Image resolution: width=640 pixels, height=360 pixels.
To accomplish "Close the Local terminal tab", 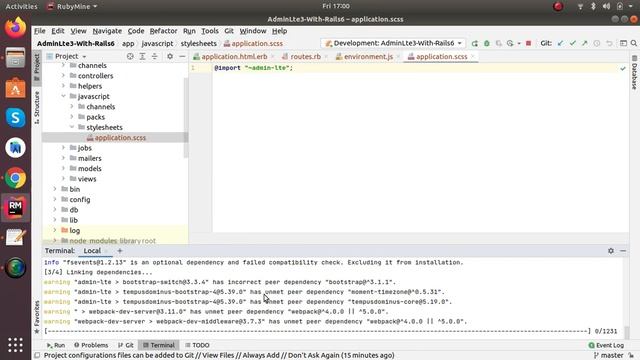I will click(x=107, y=251).
